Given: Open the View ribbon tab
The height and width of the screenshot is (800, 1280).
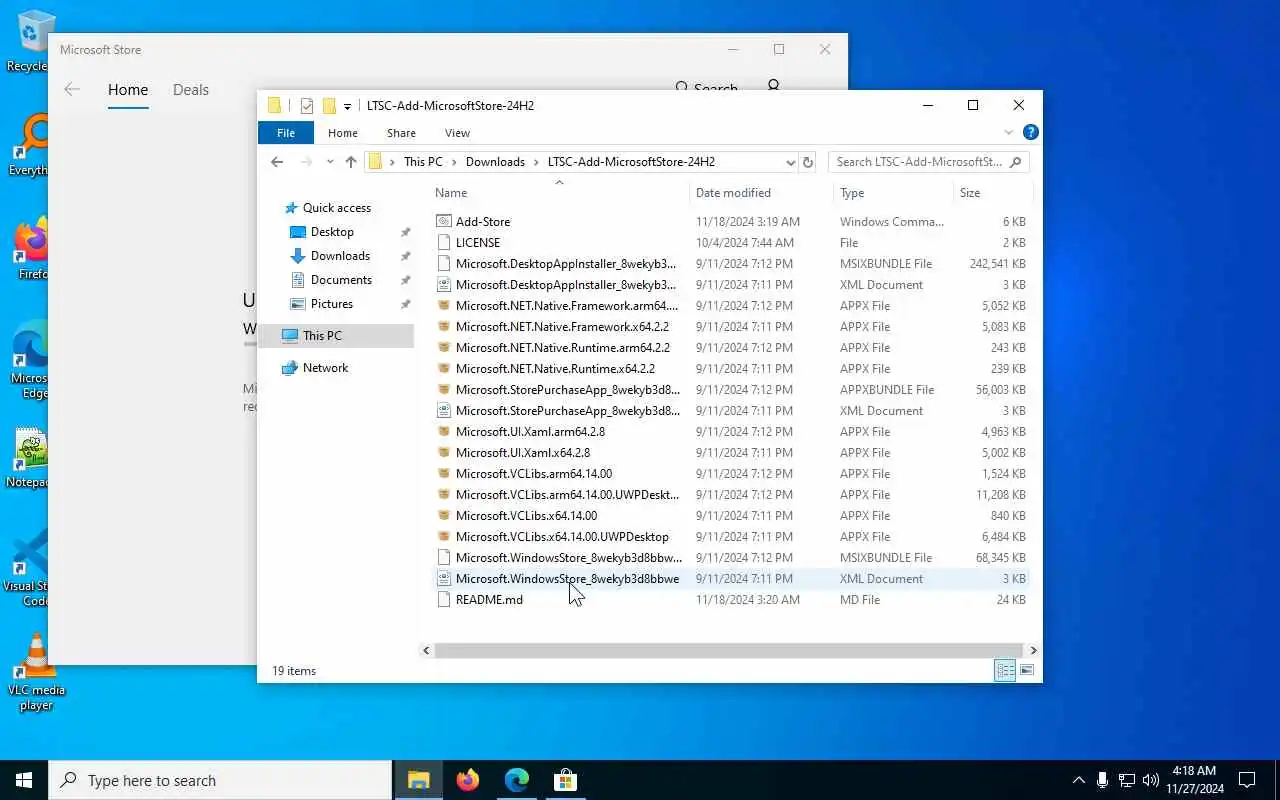Looking at the screenshot, I should (457, 132).
